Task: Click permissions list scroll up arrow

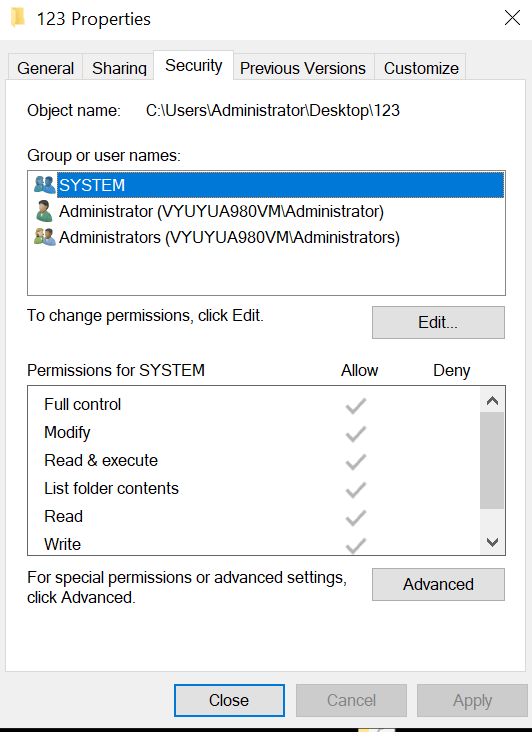Action: (x=492, y=401)
